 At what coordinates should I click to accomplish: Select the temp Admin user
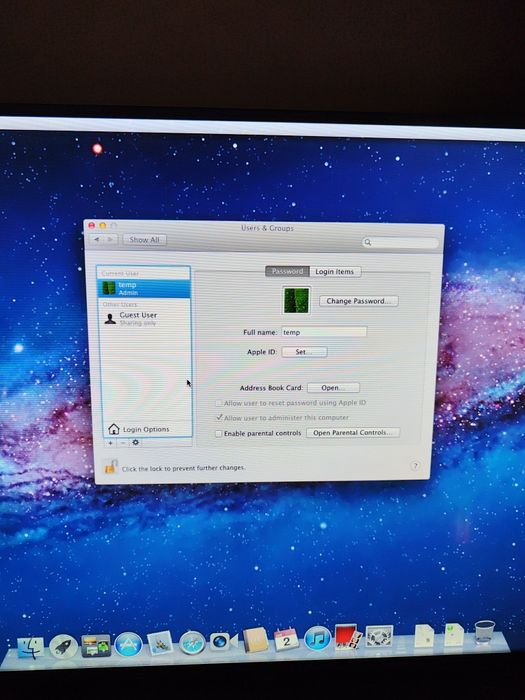point(144,288)
